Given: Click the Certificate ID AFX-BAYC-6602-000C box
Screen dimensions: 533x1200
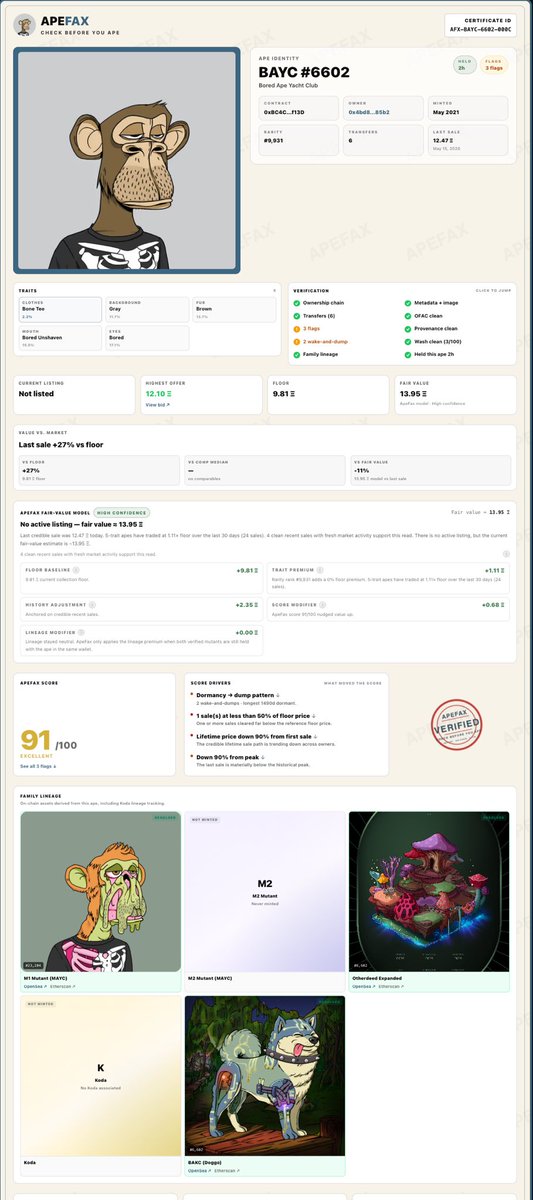Looking at the screenshot, I should pyautogui.click(x=480, y=25).
